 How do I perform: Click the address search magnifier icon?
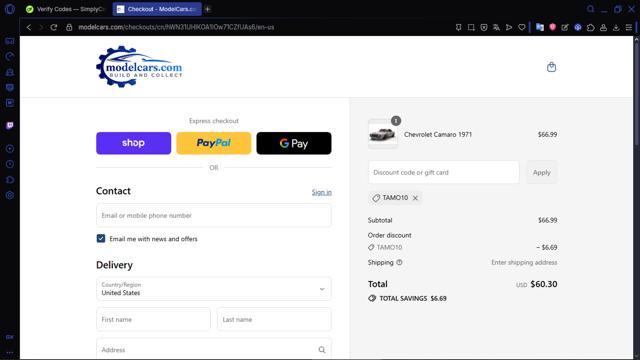[x=322, y=350]
